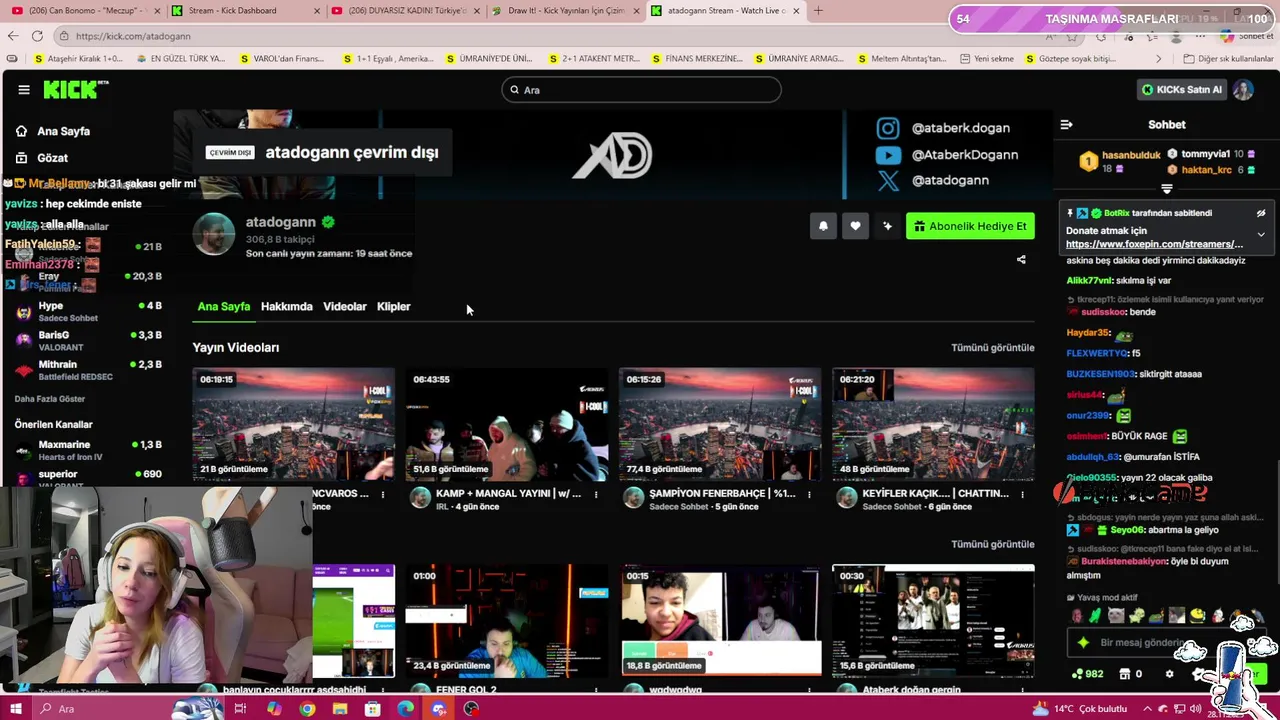1280x720 pixels.
Task: Click the sparkle subscribe icon button
Action: (x=887, y=226)
